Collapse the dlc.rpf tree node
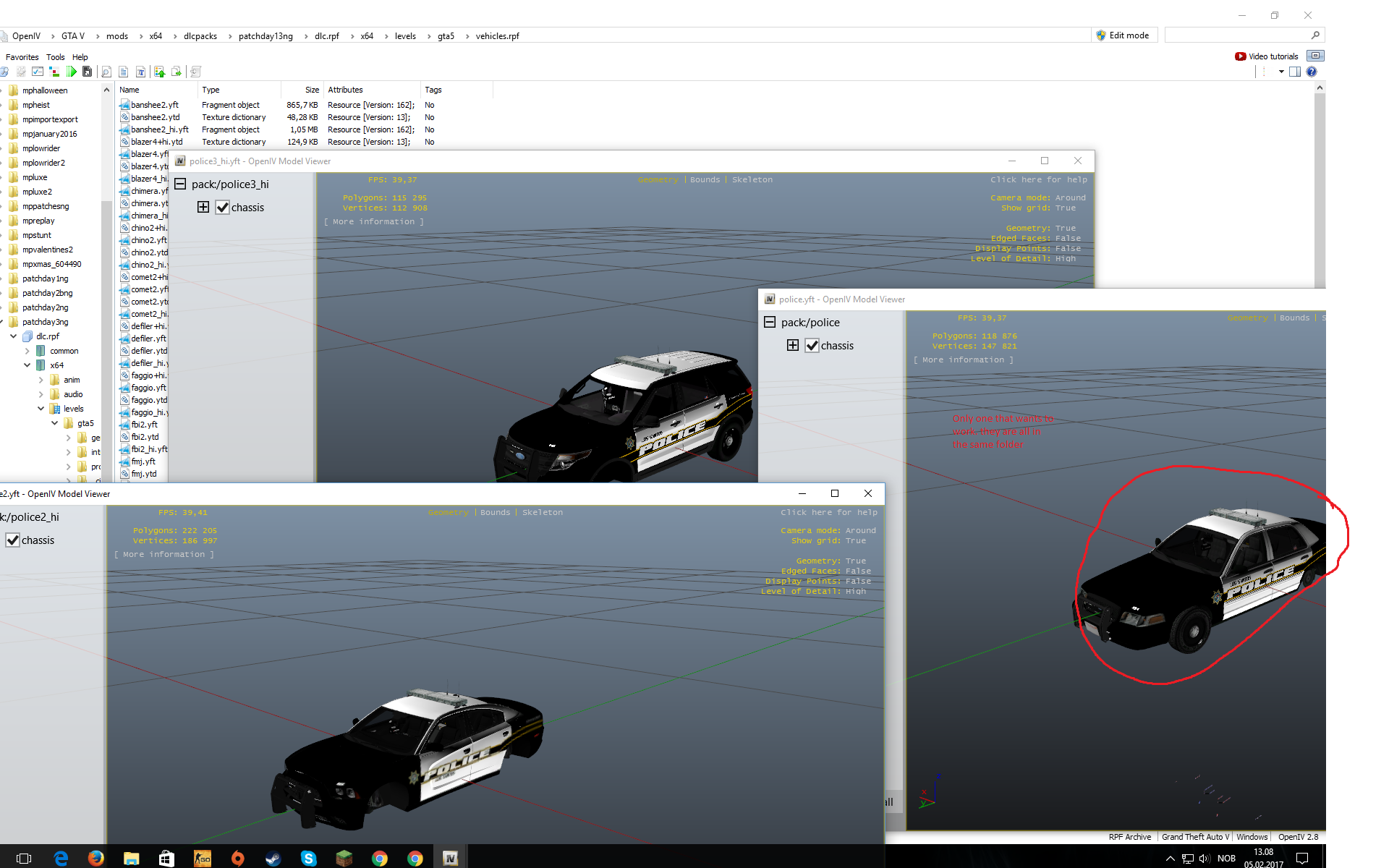 pos(14,336)
